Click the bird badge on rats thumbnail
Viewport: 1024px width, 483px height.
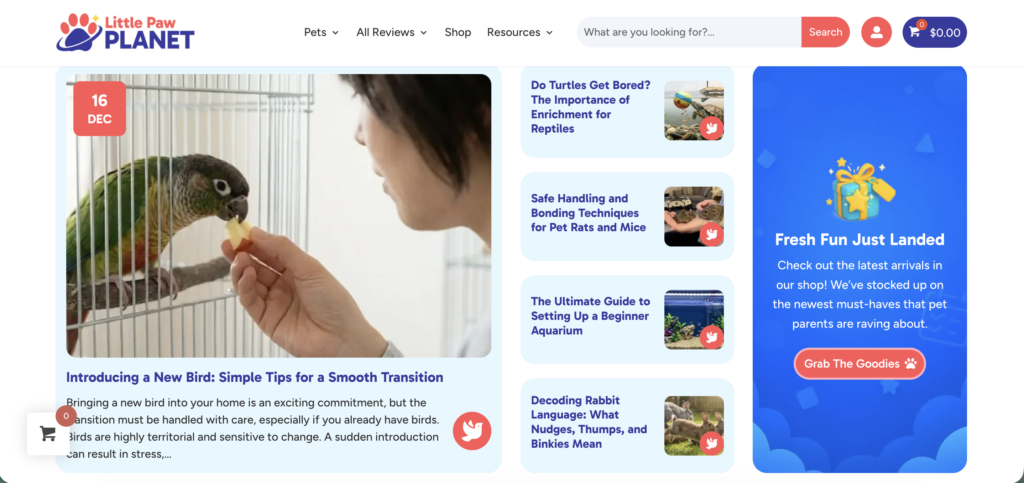tap(711, 234)
